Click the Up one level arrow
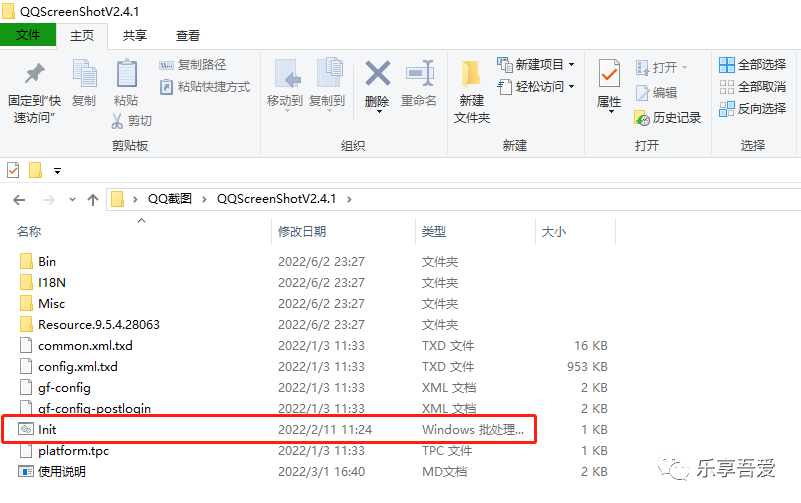Viewport: 801px width, 503px height. pos(93,200)
